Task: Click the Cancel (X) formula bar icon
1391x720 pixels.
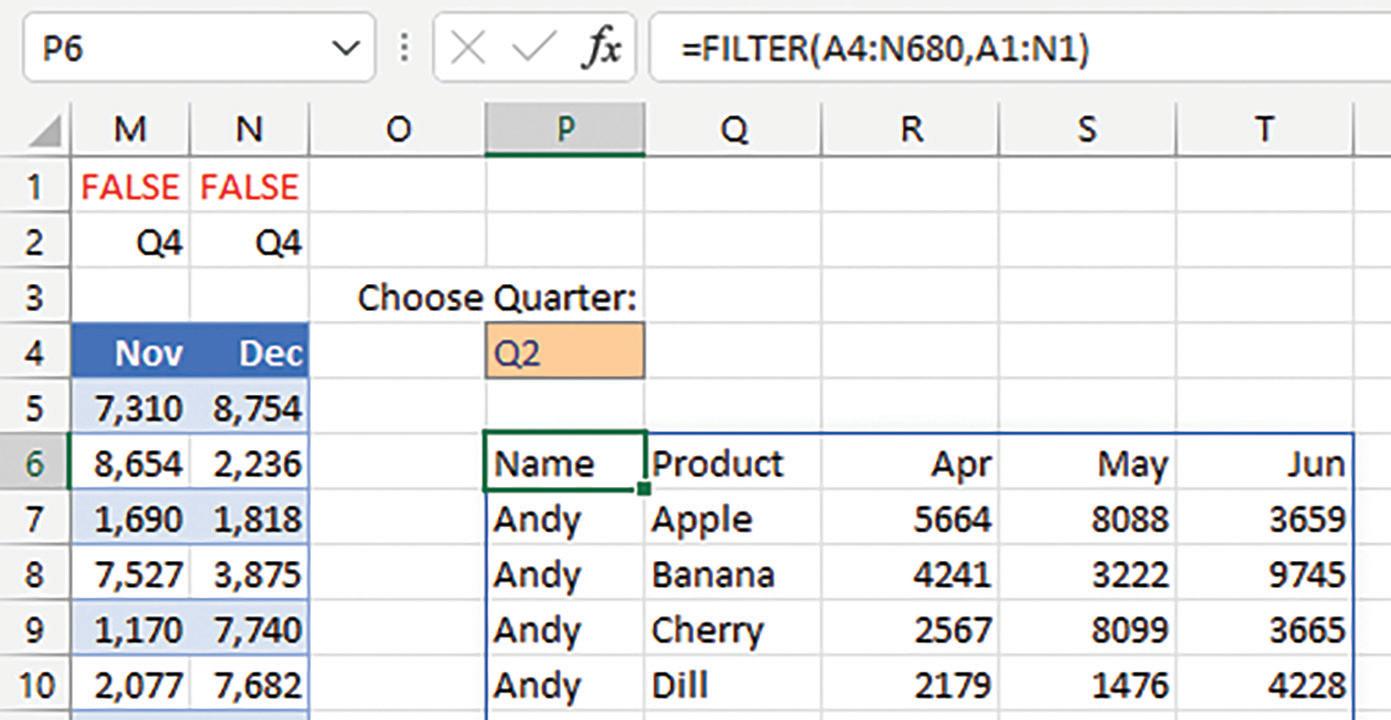Action: click(x=467, y=48)
